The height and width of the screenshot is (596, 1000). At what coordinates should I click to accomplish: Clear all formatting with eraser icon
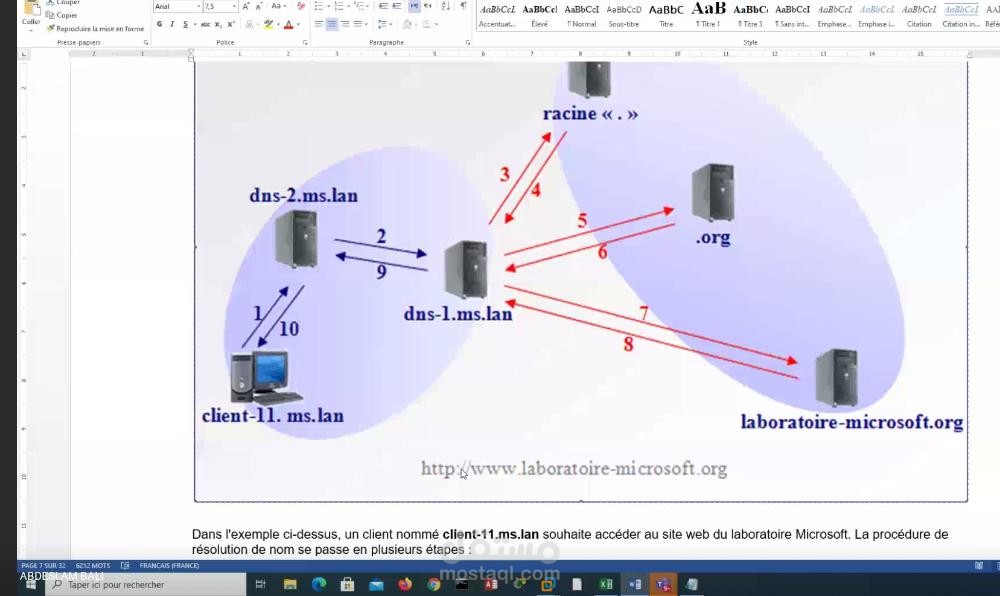(300, 6)
